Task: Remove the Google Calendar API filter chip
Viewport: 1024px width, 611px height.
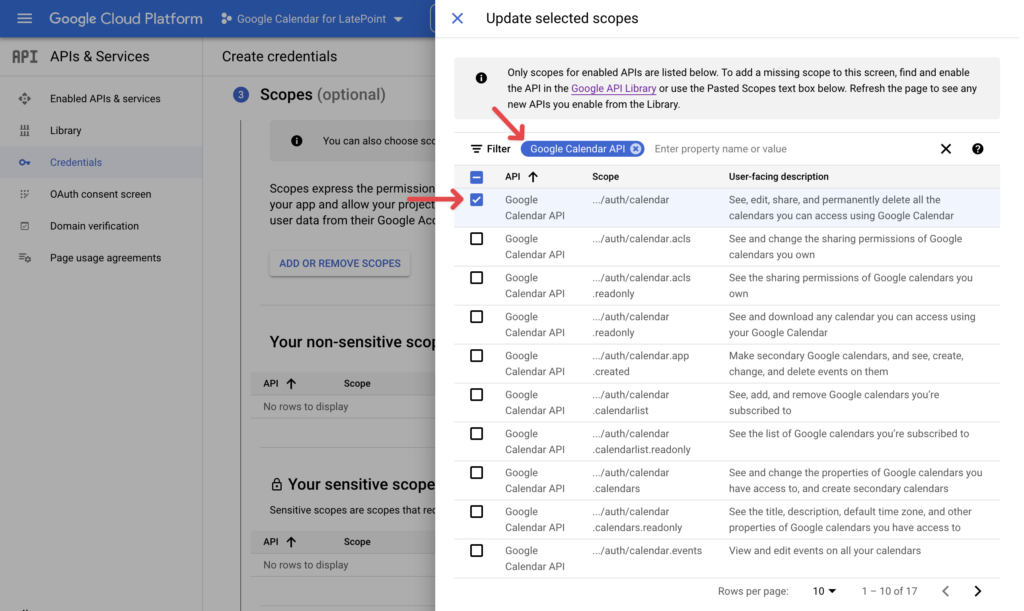Action: [x=634, y=147]
